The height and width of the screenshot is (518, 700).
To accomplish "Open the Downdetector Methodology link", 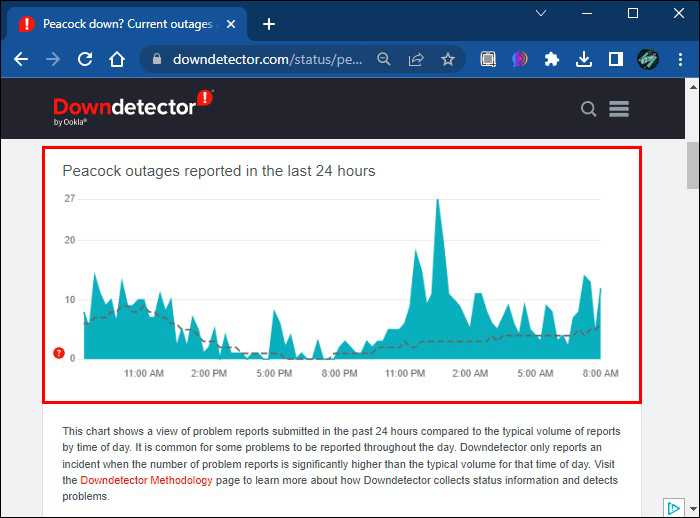I will coord(146,480).
